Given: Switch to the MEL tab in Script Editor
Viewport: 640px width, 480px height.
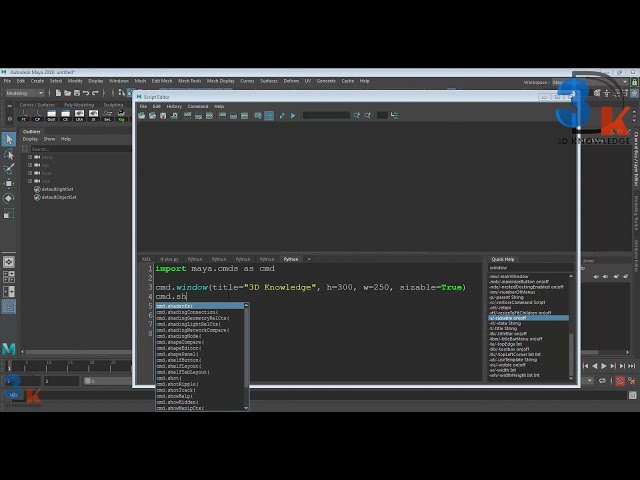Looking at the screenshot, I should (x=147, y=259).
